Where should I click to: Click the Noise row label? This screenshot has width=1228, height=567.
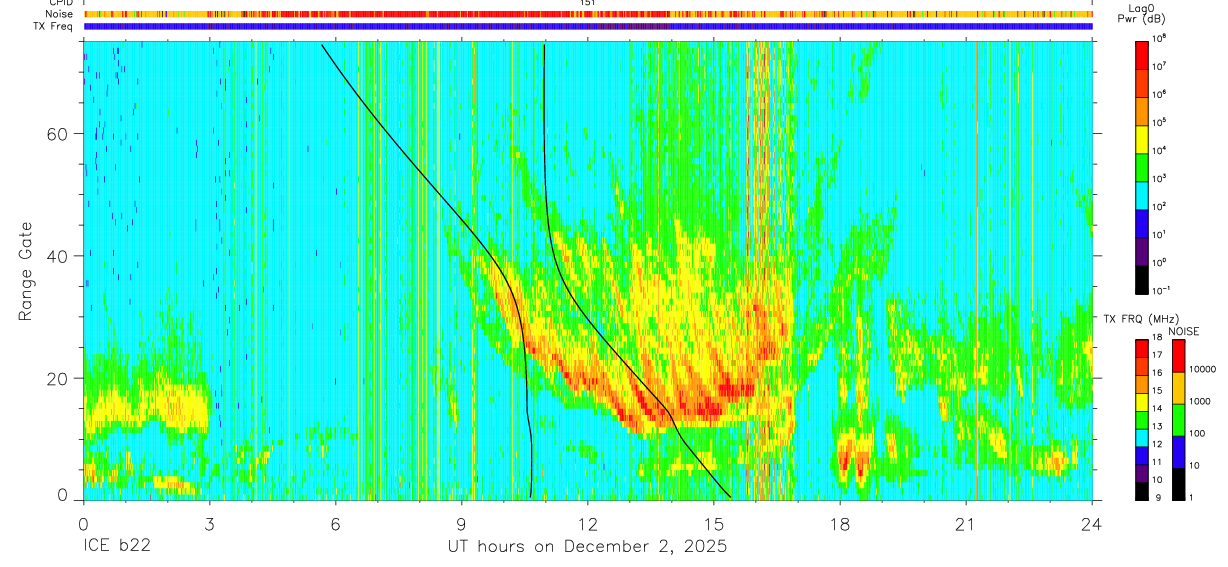[59, 14]
